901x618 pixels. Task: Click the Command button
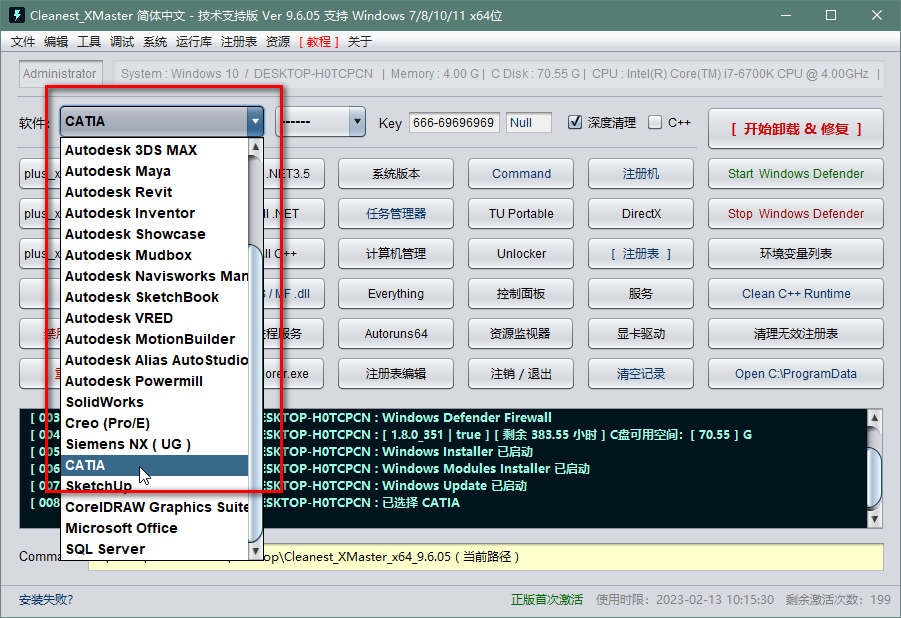pyautogui.click(x=521, y=174)
